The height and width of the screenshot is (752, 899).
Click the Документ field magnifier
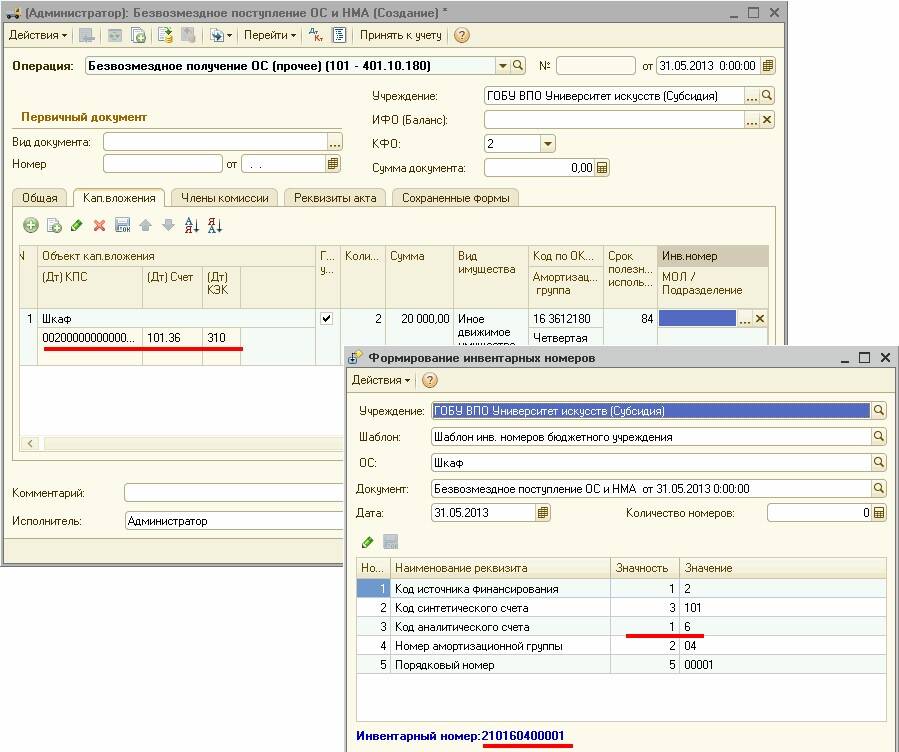tap(878, 488)
